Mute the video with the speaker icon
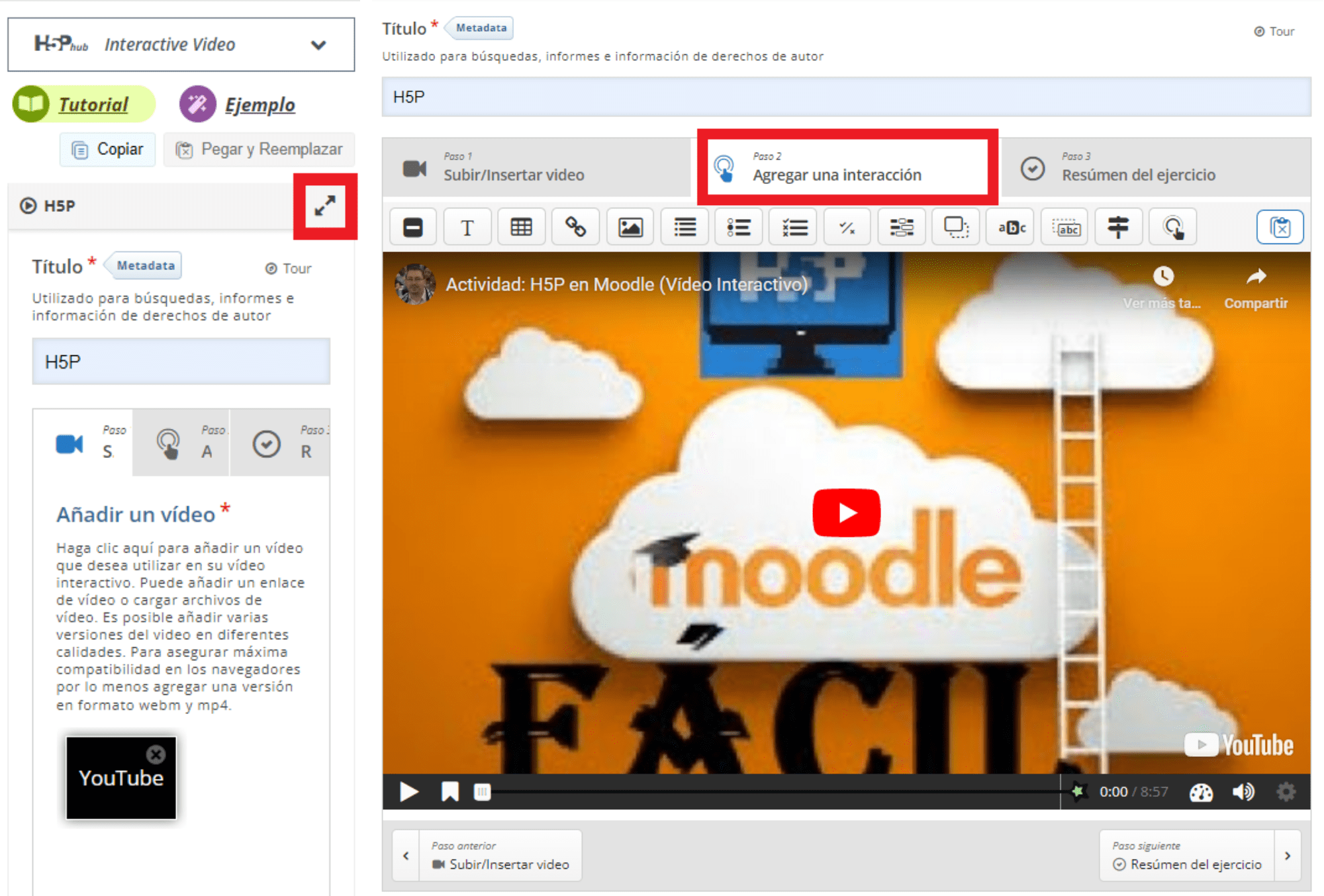 point(1243,791)
